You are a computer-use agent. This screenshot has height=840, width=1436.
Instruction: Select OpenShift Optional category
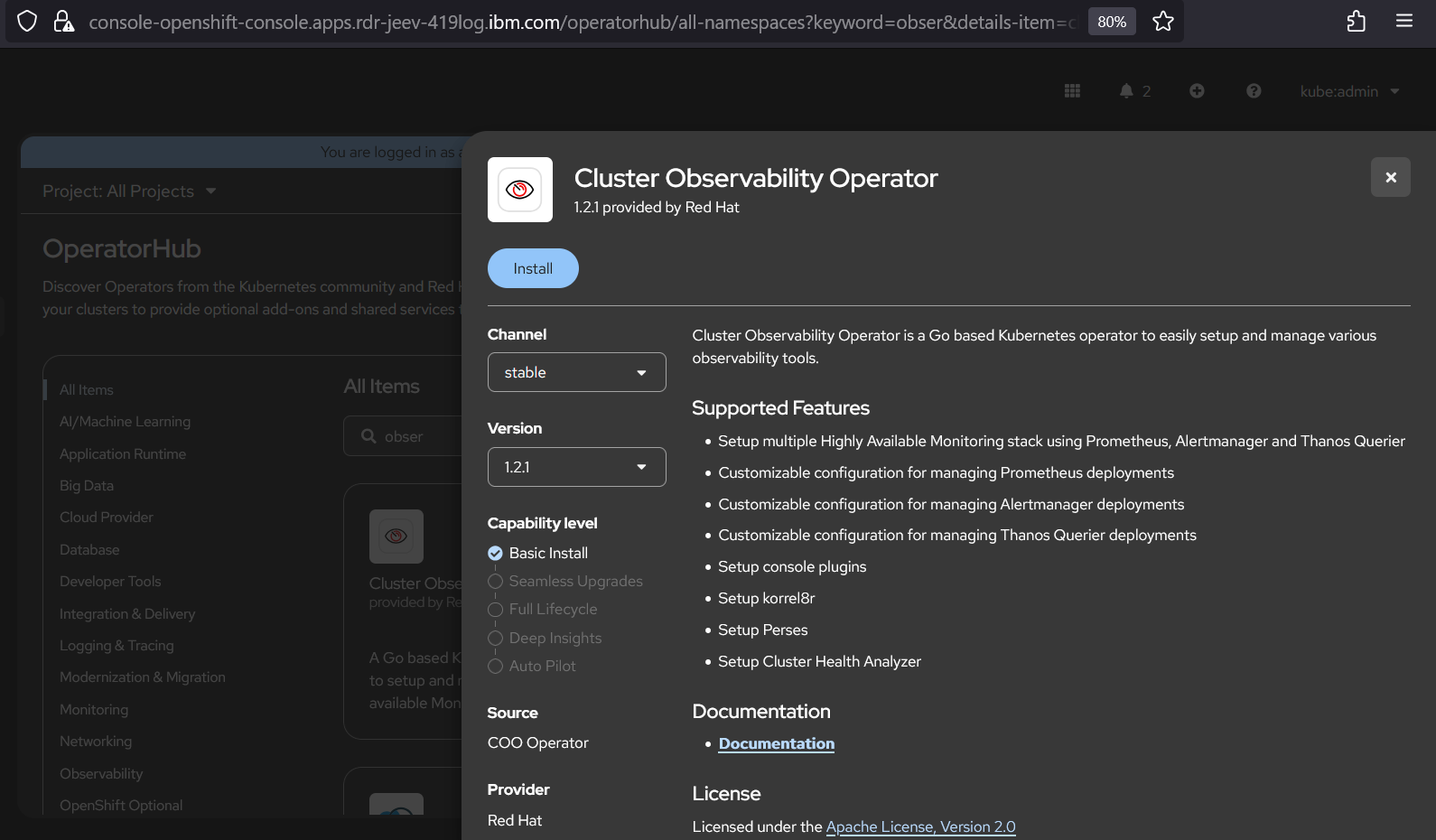click(x=121, y=806)
